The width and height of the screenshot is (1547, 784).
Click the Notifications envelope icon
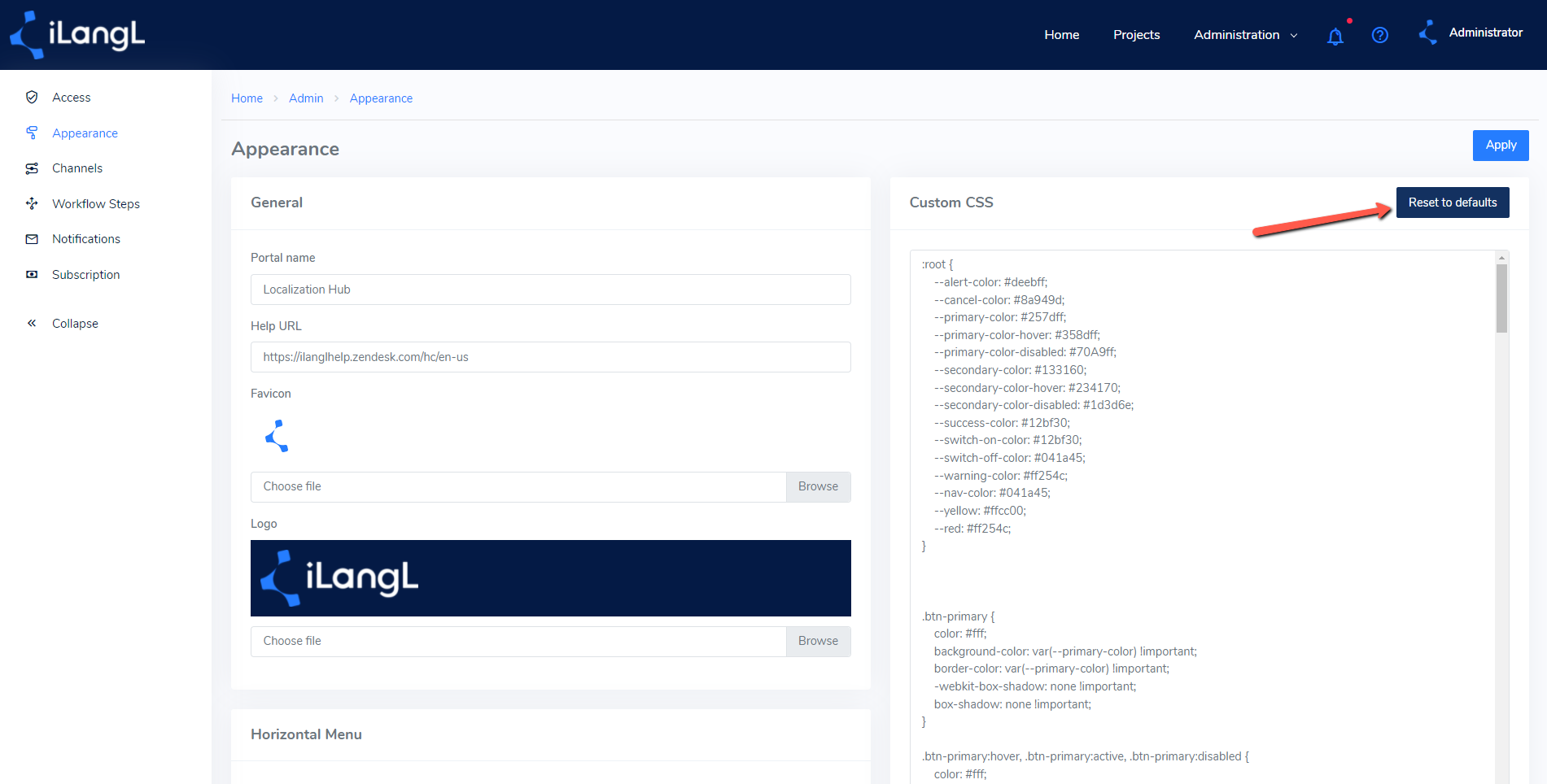32,239
